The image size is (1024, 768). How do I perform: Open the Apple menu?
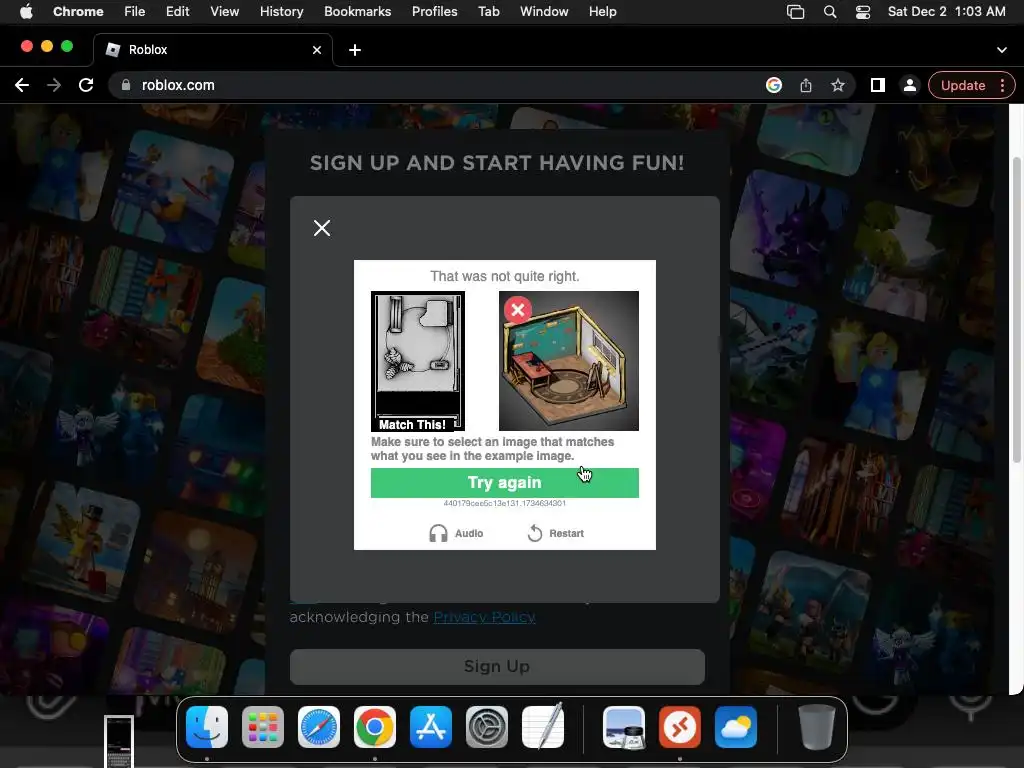point(26,12)
